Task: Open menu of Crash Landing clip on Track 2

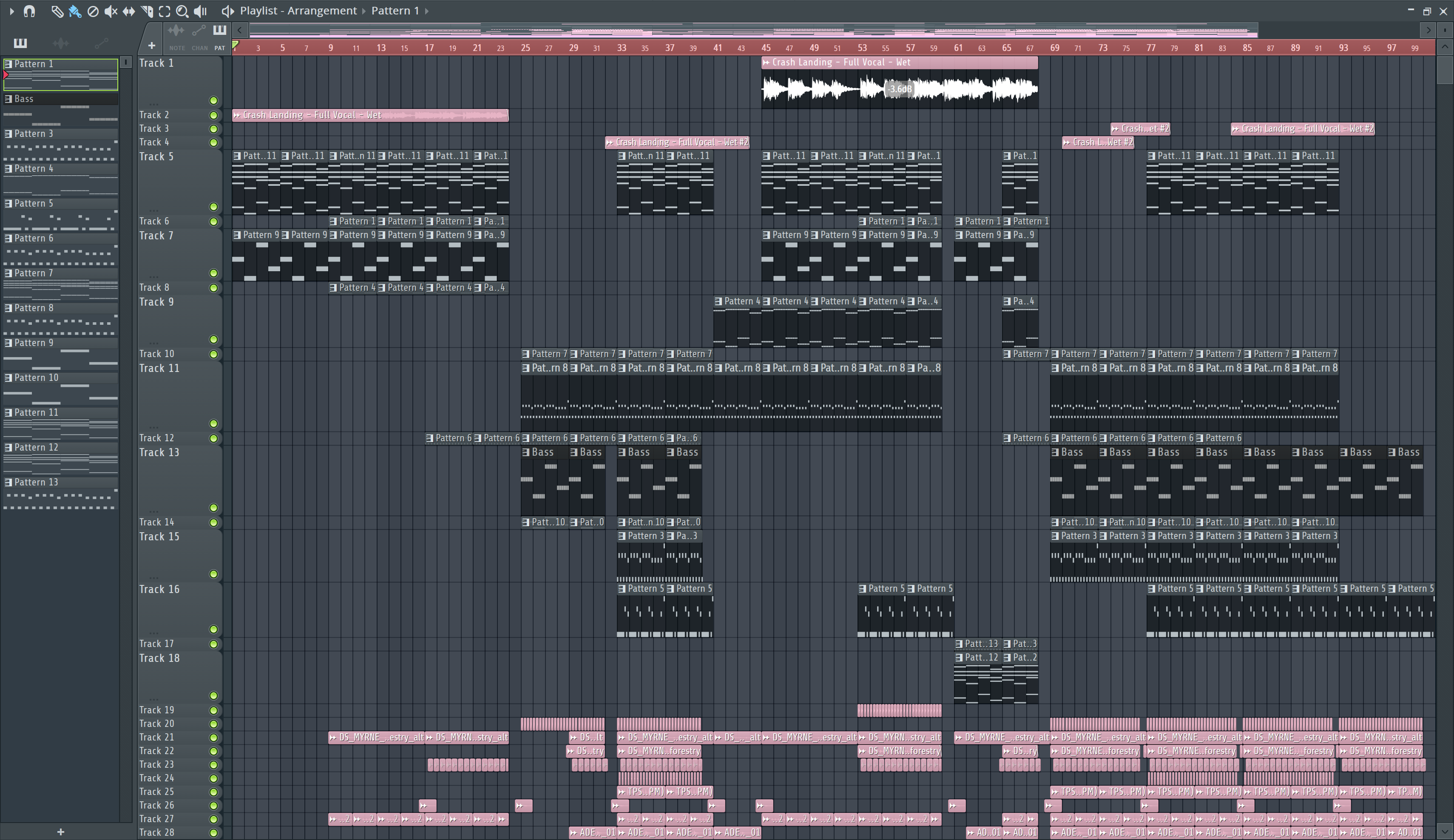Action: (x=236, y=115)
